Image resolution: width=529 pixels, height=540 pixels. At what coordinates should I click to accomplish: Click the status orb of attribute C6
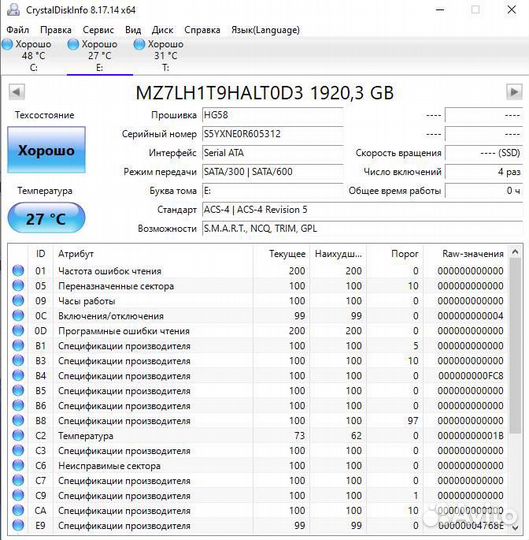[18, 466]
